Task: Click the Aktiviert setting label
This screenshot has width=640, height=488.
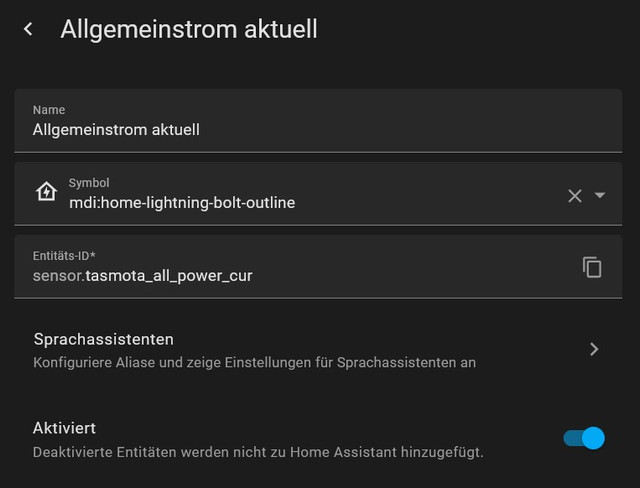Action: tap(64, 428)
